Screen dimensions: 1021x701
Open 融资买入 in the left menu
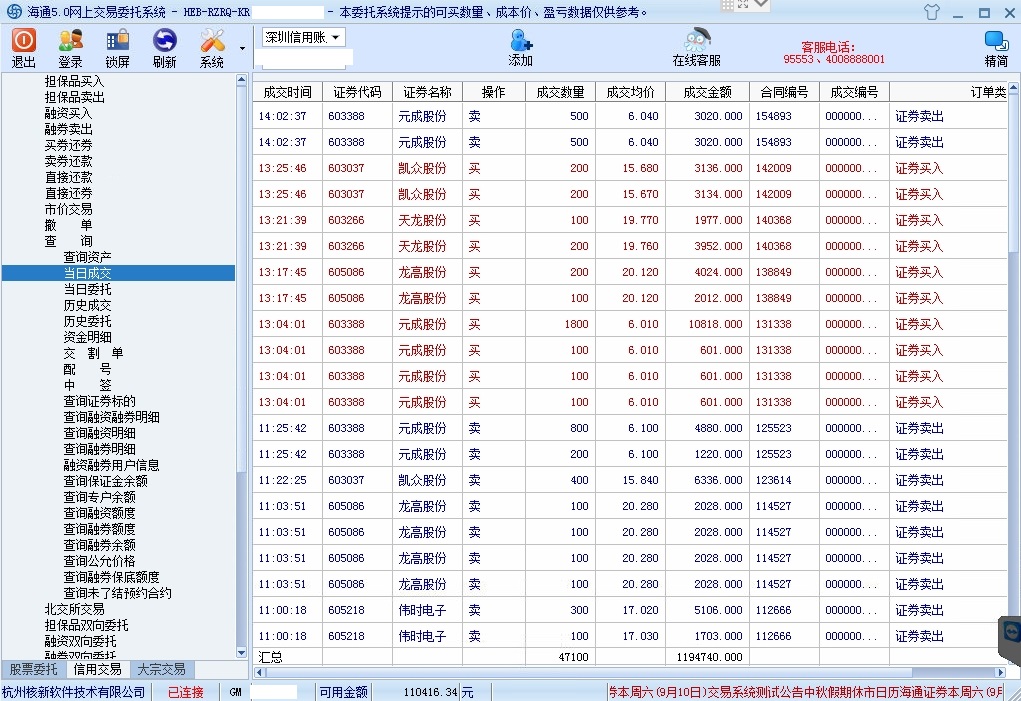pos(68,113)
